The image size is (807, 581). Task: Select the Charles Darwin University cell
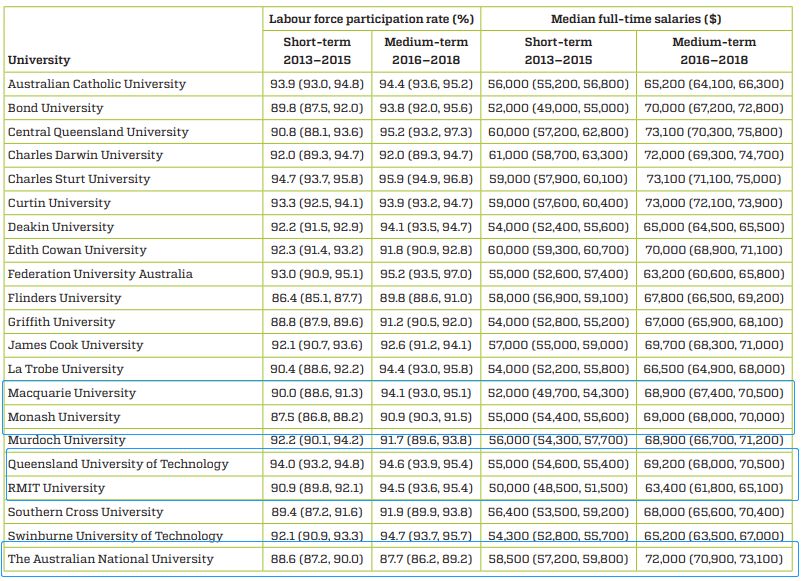click(85, 155)
